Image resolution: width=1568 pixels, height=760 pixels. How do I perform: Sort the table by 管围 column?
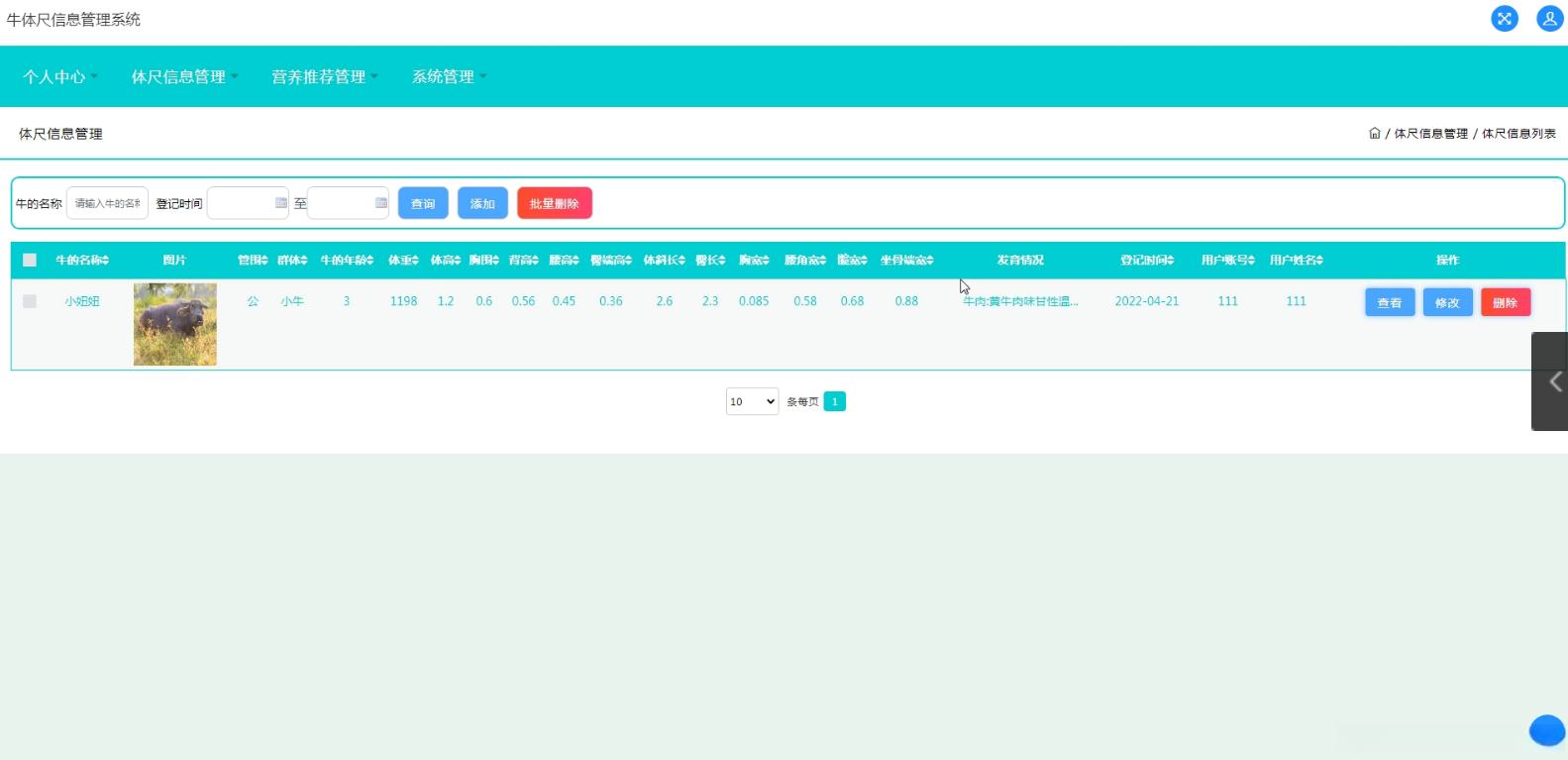[253, 261]
